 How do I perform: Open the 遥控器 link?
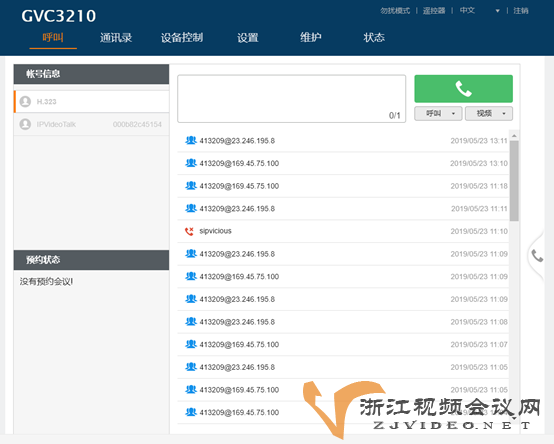434,11
